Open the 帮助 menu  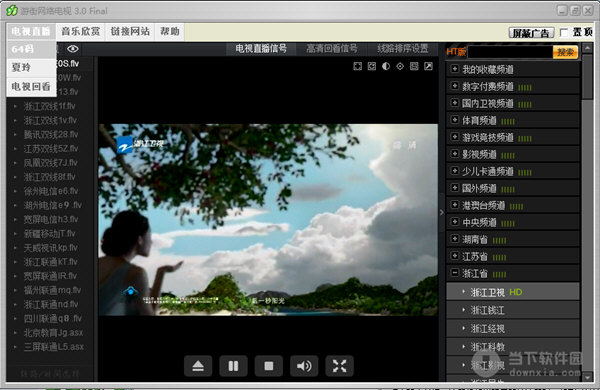point(170,31)
